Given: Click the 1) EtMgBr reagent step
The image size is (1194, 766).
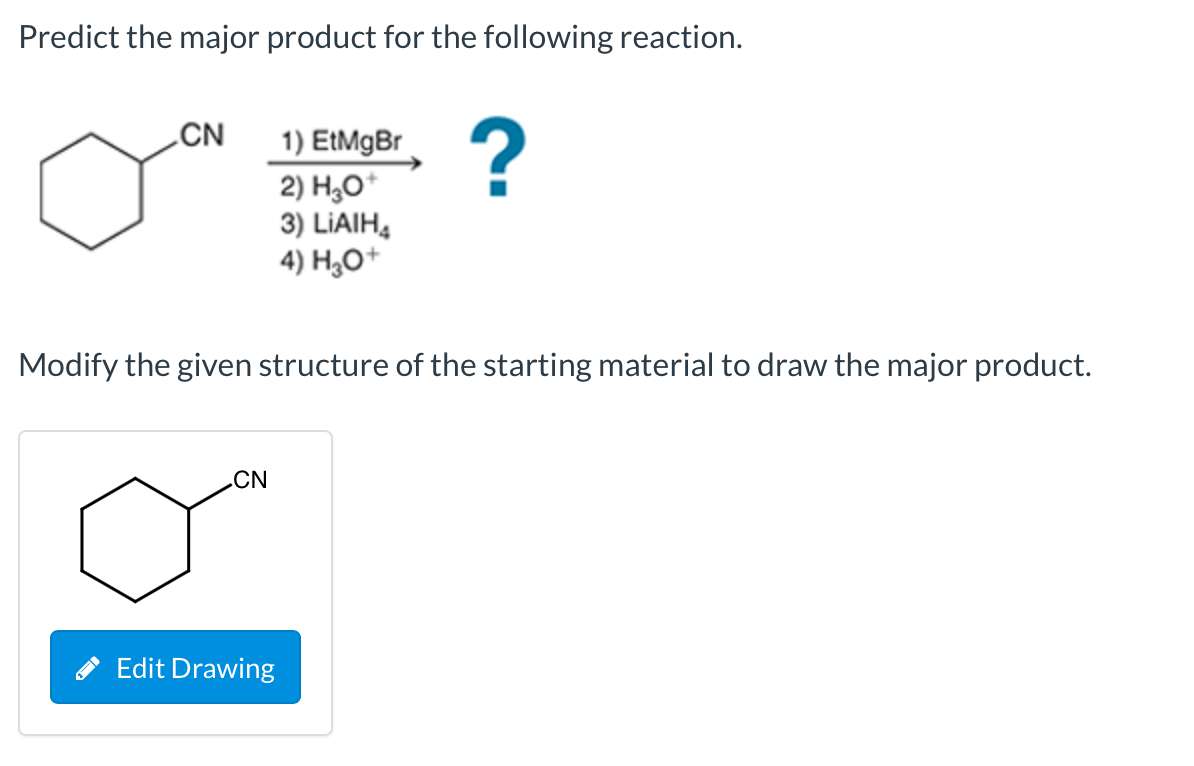Looking at the screenshot, I should [341, 141].
